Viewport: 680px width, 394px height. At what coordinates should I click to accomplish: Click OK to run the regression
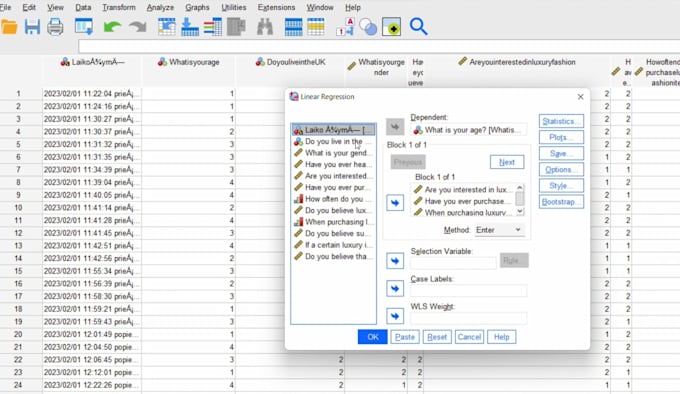[373, 337]
